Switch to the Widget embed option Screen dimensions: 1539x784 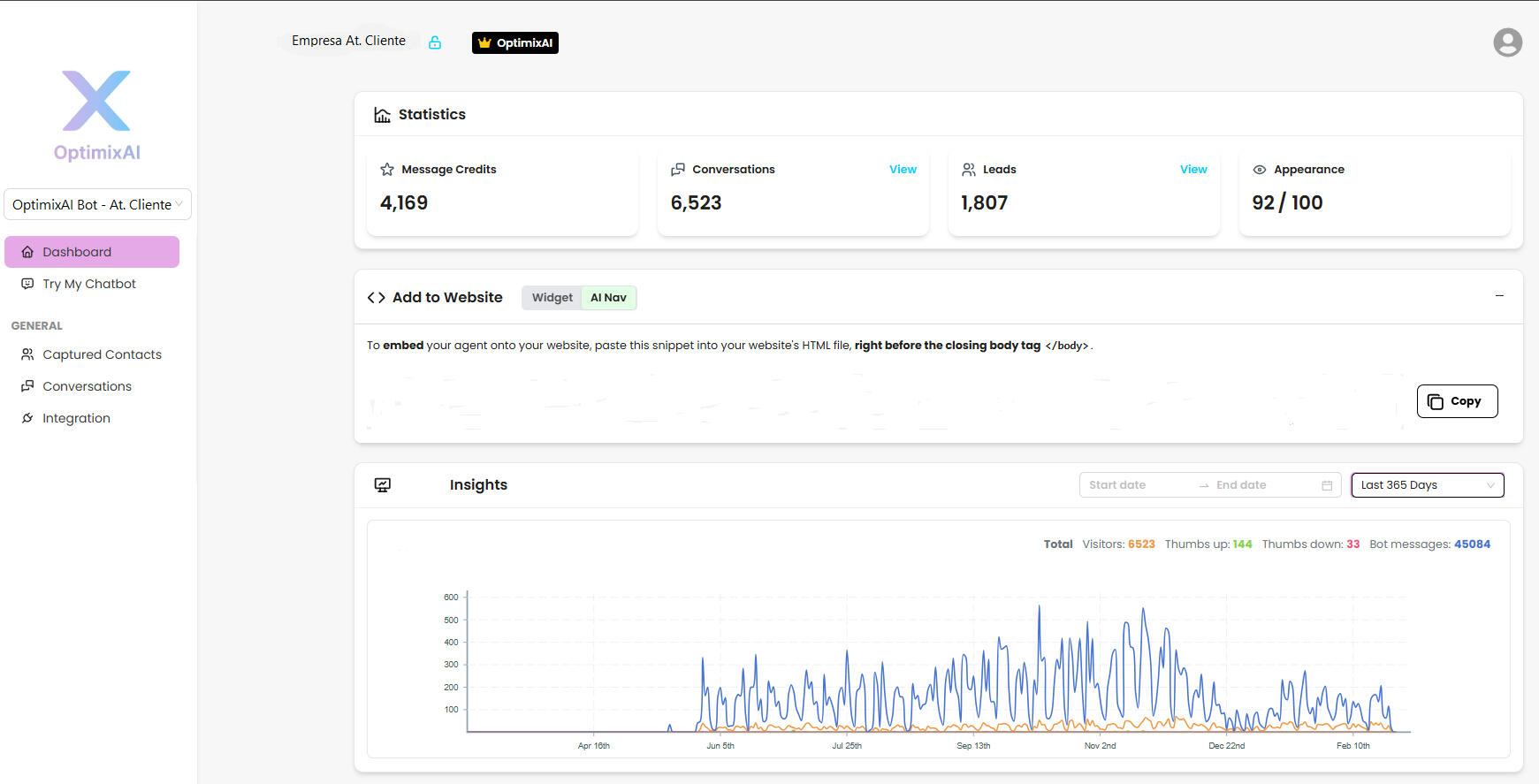click(552, 298)
